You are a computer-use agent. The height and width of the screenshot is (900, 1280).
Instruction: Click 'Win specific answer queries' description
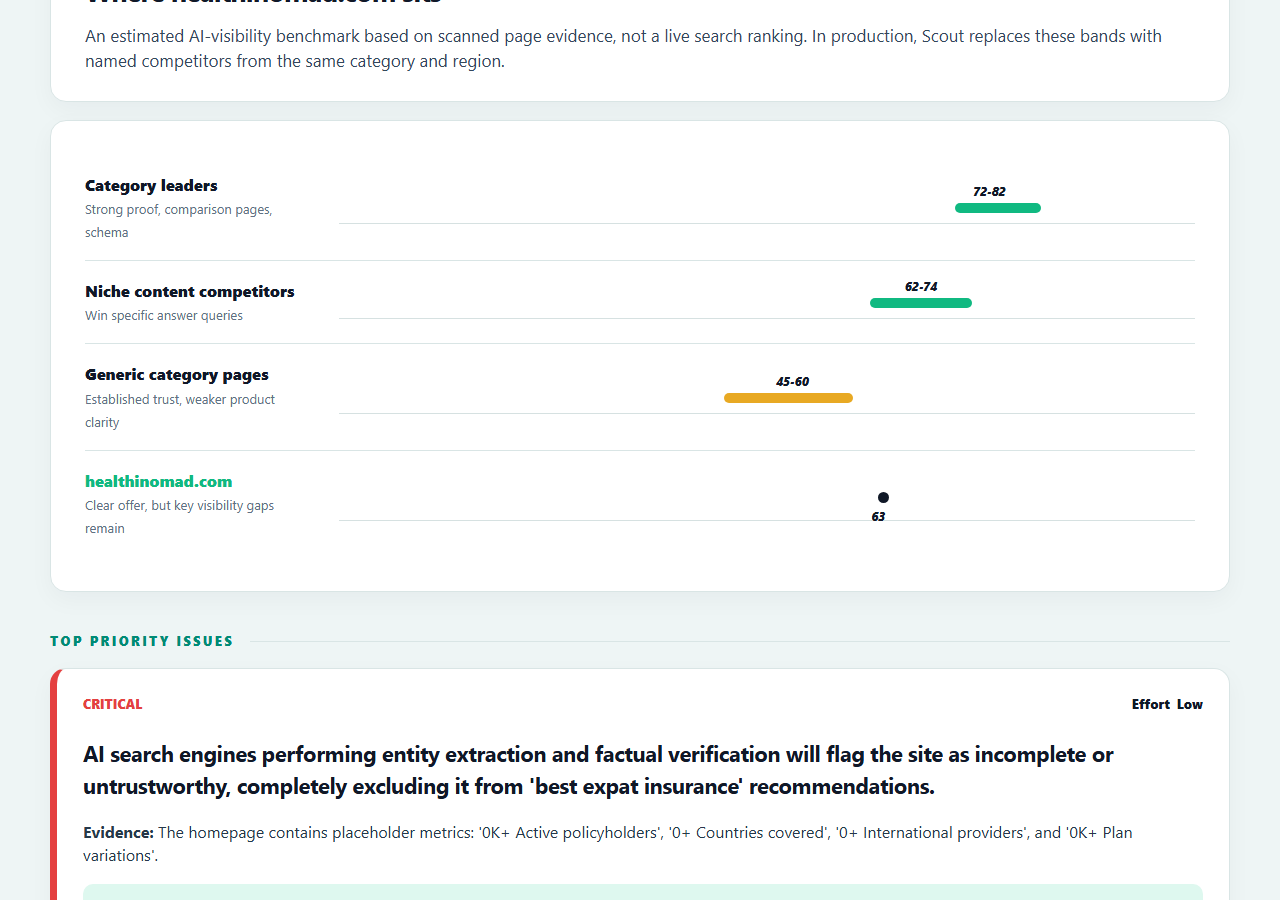(x=164, y=315)
